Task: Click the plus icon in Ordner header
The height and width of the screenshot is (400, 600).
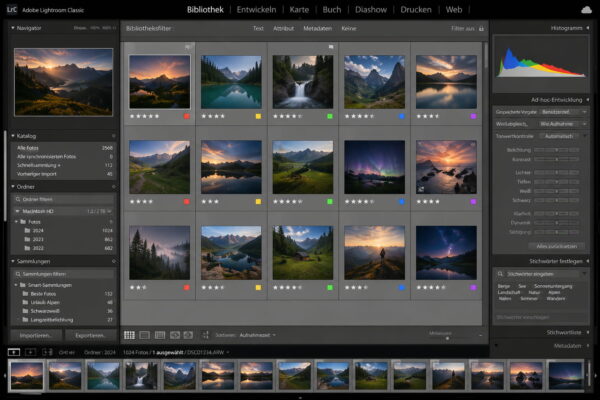Action: click(113, 187)
